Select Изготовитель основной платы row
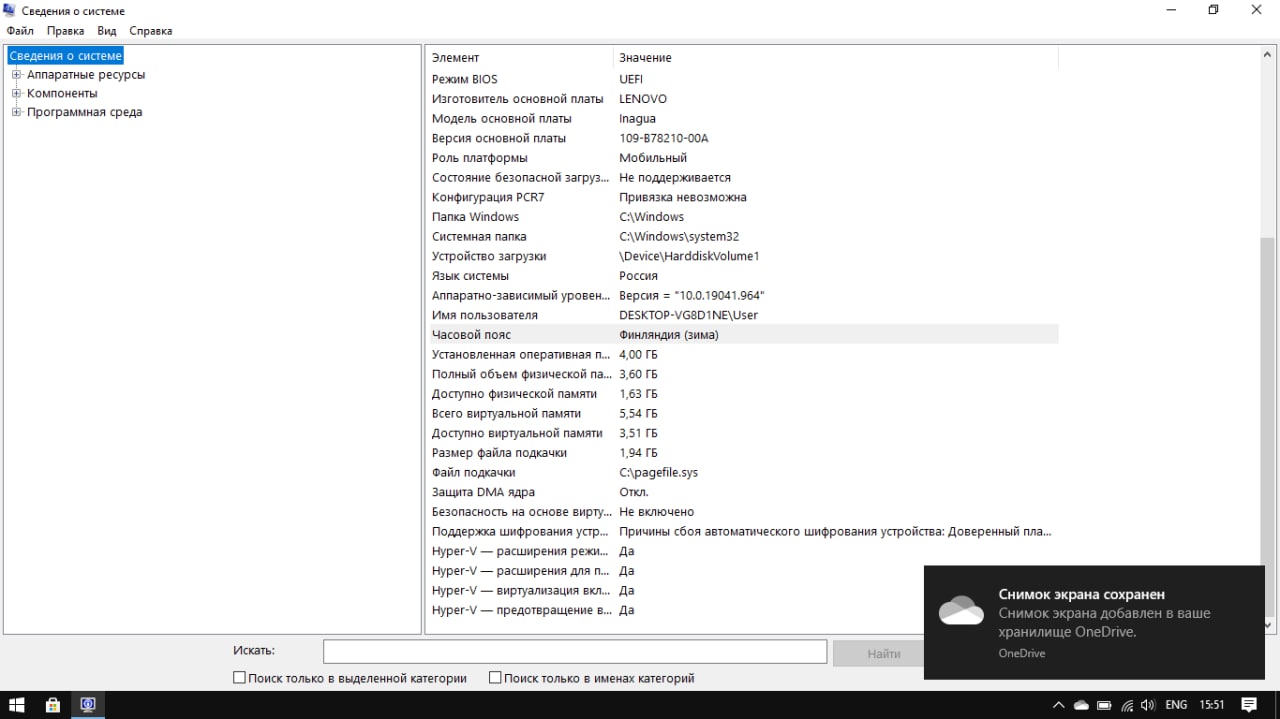1280x719 pixels. pyautogui.click(x=743, y=99)
